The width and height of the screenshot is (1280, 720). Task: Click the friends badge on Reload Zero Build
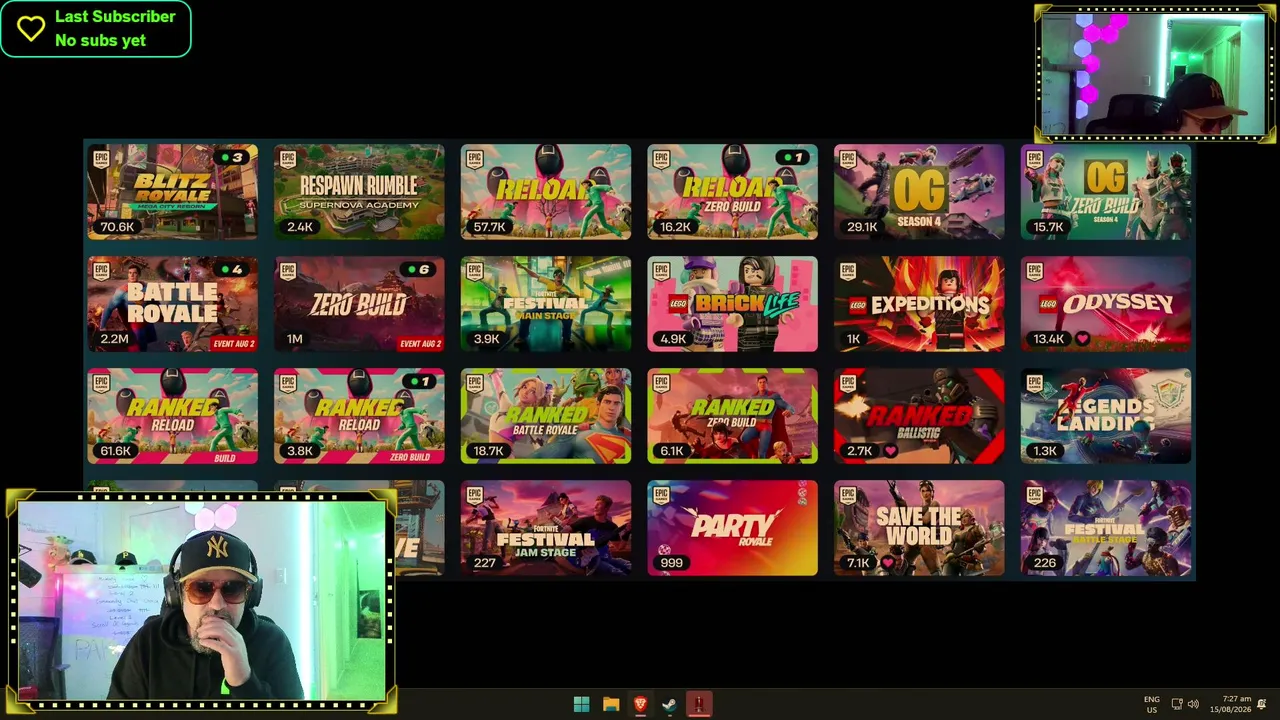pyautogui.click(x=792, y=158)
